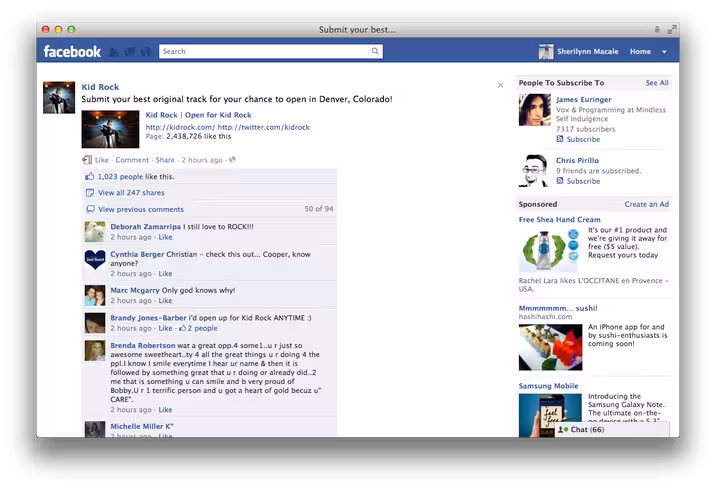Open Kid Rock profile thumbnail

tap(59, 97)
